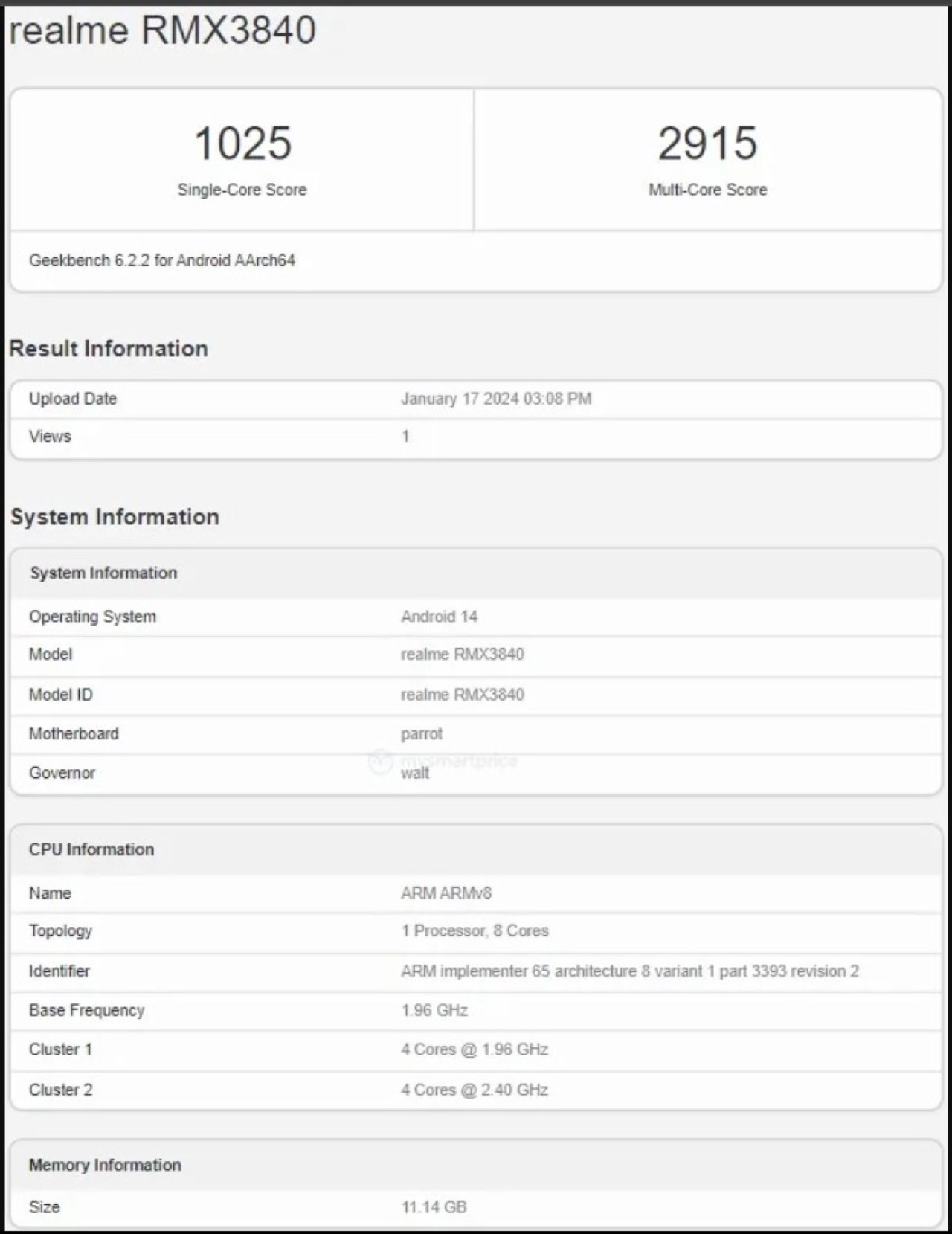Click the large System Information section heading
Screen dimensions: 952x1234
(115, 517)
